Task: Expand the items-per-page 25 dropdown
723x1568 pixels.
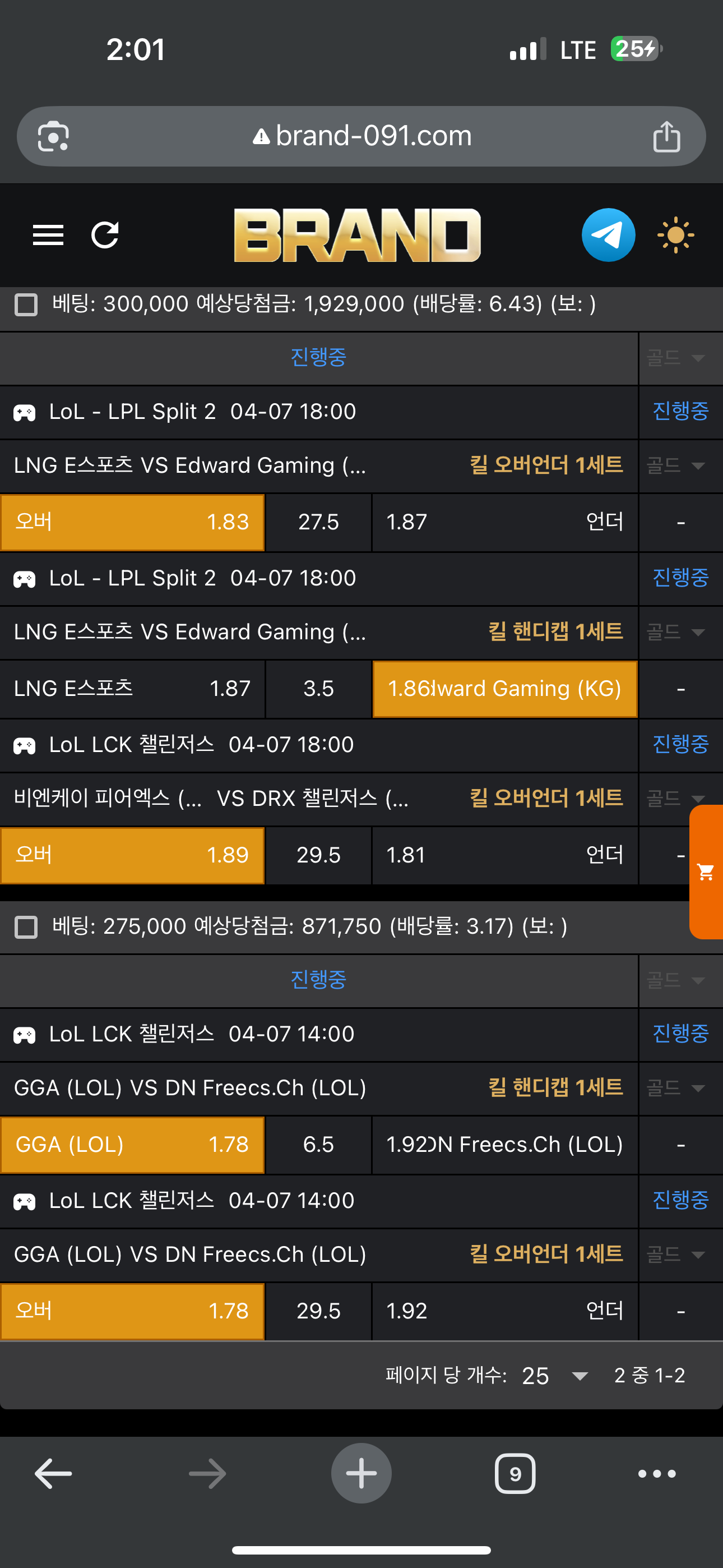Action: 554,1376
